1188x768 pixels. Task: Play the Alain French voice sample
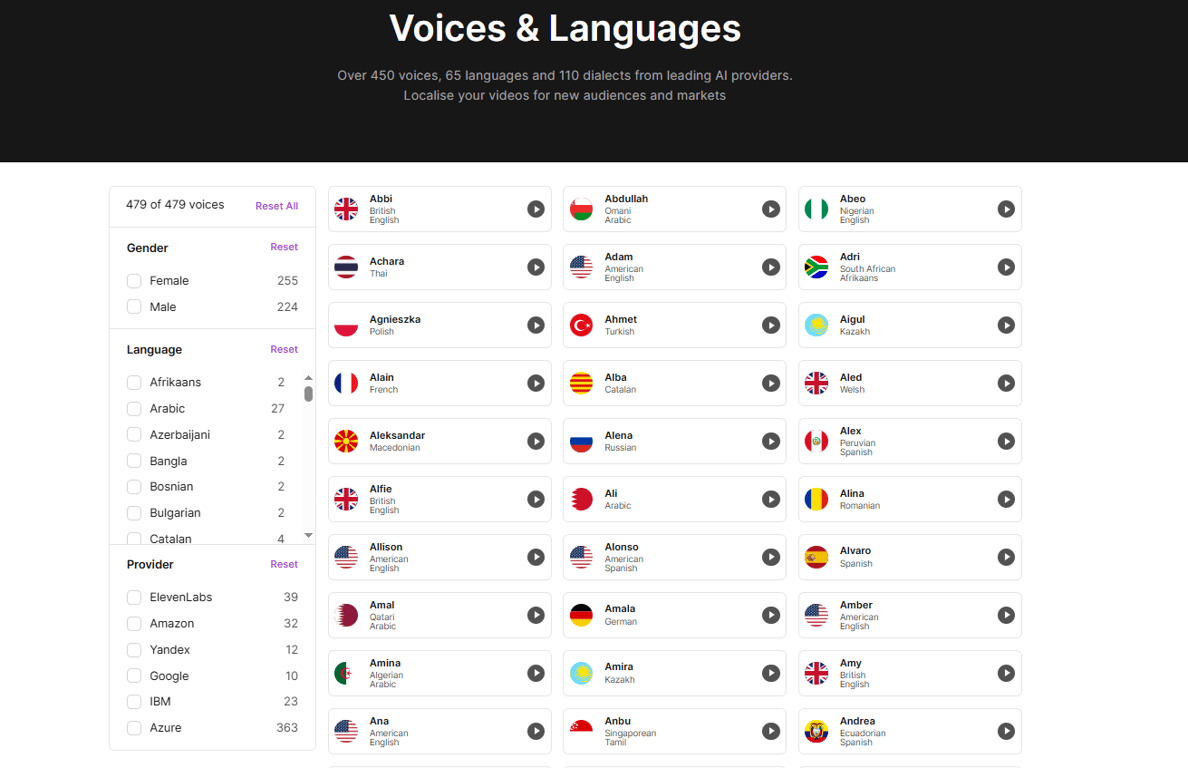point(536,383)
